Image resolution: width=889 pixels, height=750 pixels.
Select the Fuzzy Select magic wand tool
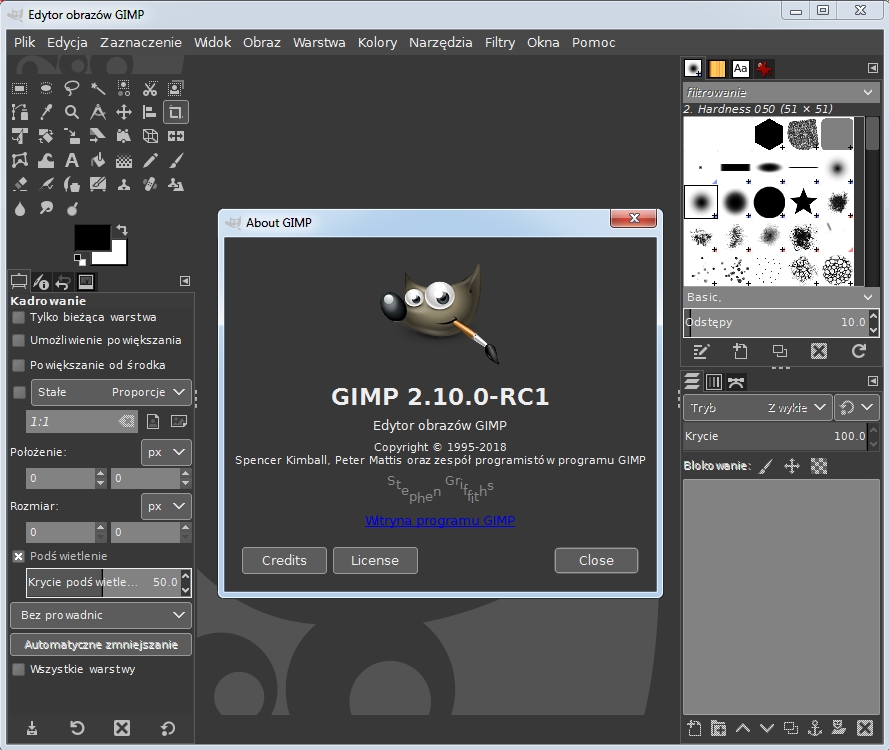coord(98,89)
